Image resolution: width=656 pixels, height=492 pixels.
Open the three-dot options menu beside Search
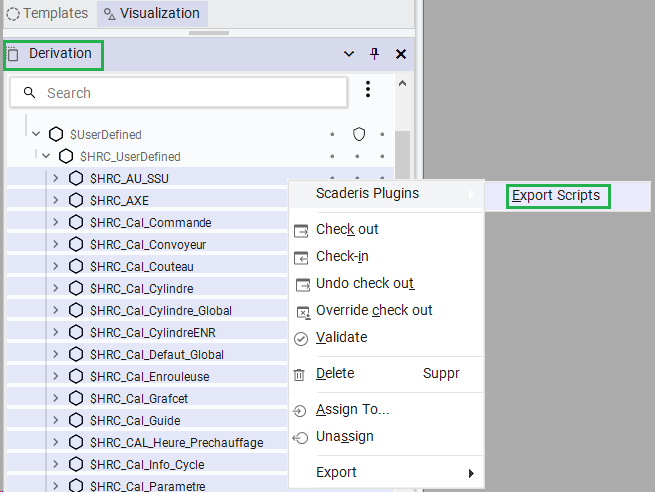(x=368, y=90)
